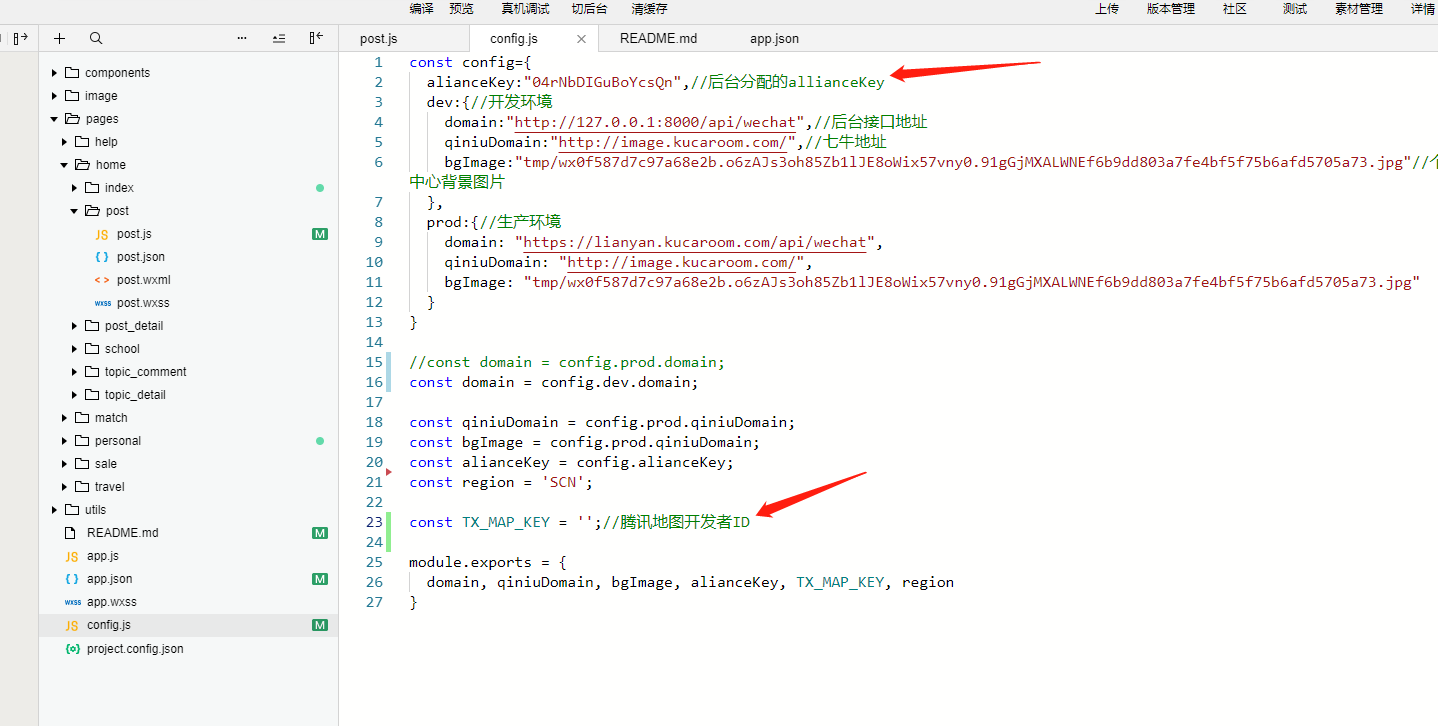
Task: Open project.config.json file
Action: coord(135,649)
